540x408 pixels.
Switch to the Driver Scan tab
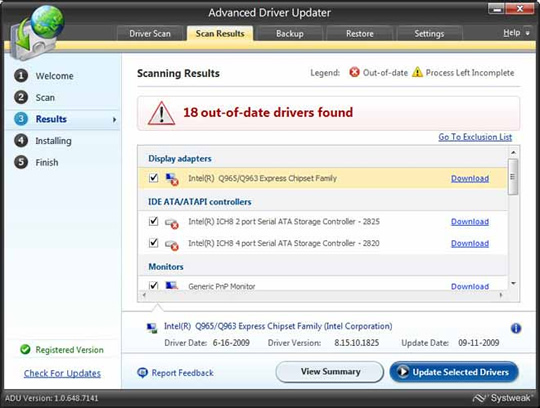pyautogui.click(x=150, y=34)
